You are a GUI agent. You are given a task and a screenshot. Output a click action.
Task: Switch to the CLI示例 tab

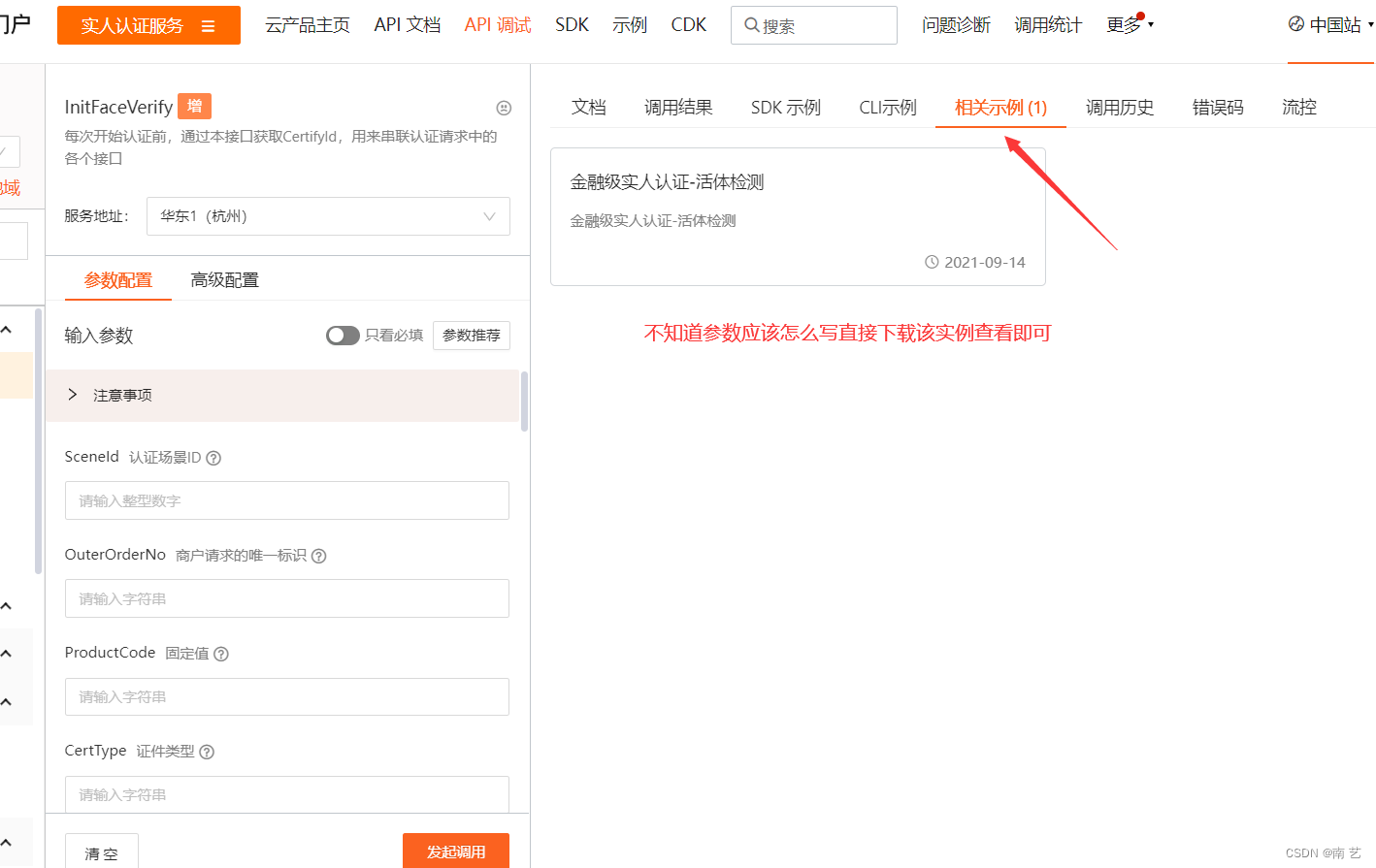tap(888, 108)
